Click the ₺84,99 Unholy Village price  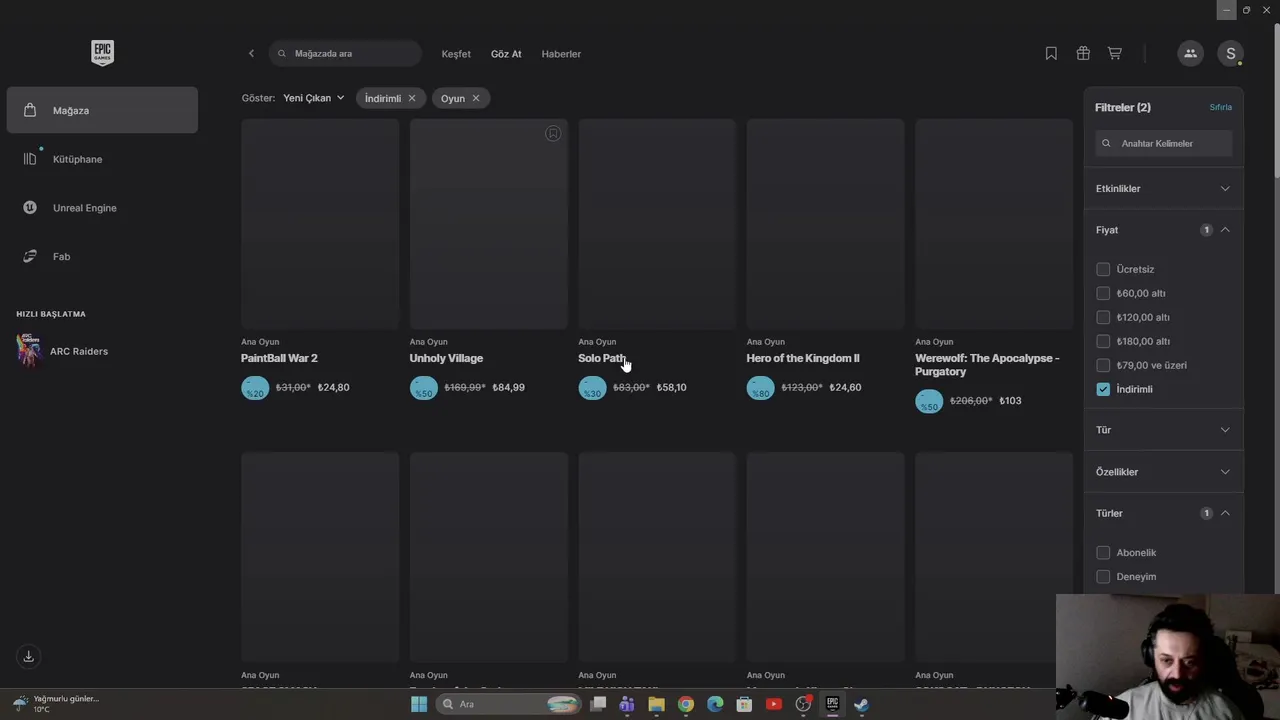508,387
